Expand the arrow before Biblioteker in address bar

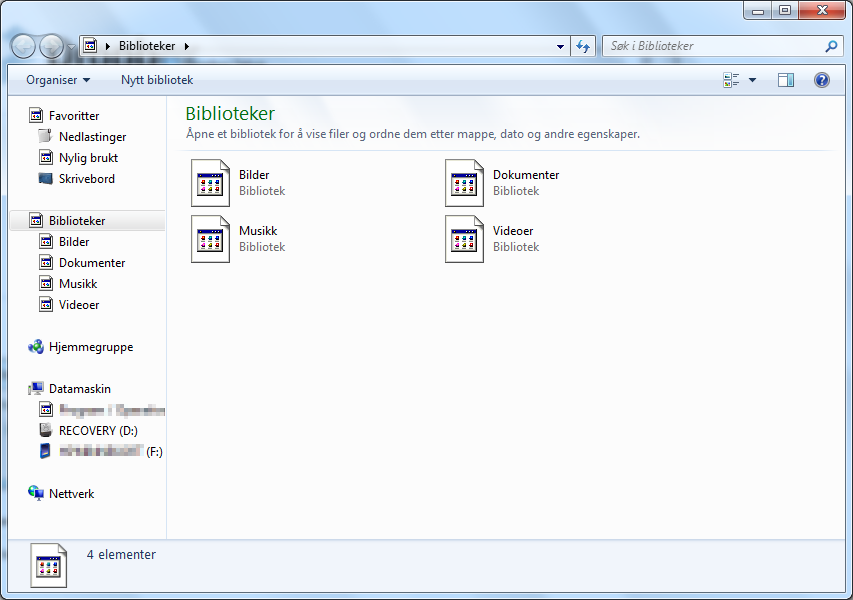click(108, 46)
